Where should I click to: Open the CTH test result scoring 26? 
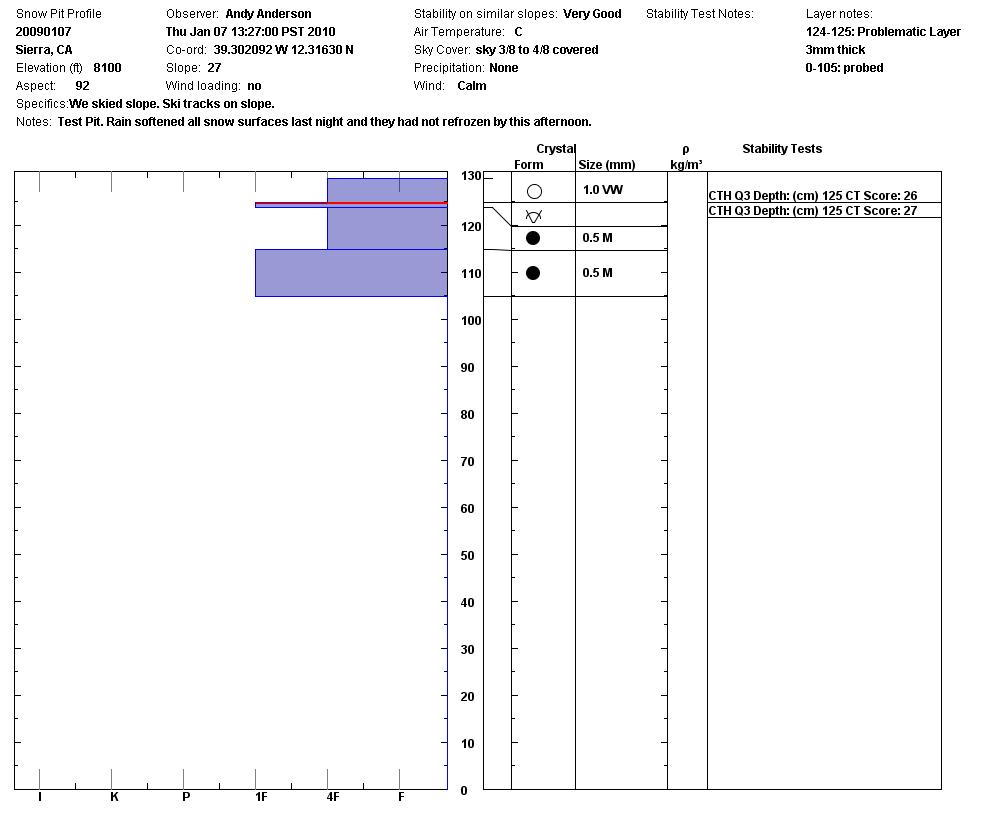point(812,196)
